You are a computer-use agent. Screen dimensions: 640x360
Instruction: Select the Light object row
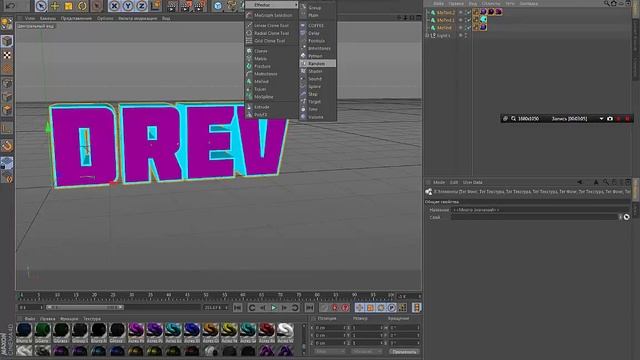[443, 36]
